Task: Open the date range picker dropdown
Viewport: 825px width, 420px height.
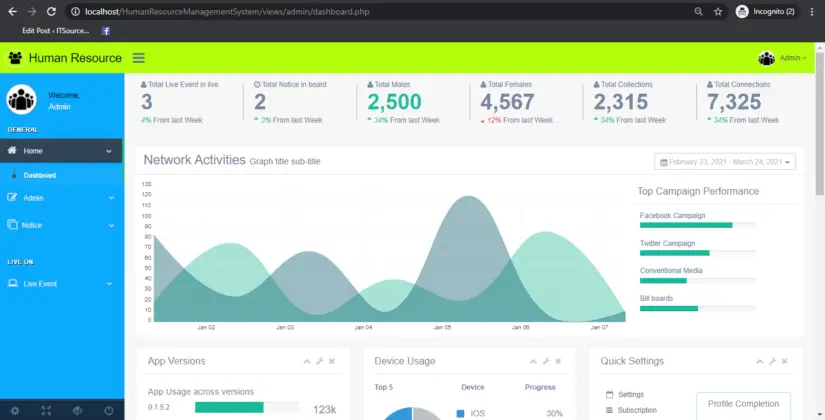Action: [x=725, y=162]
